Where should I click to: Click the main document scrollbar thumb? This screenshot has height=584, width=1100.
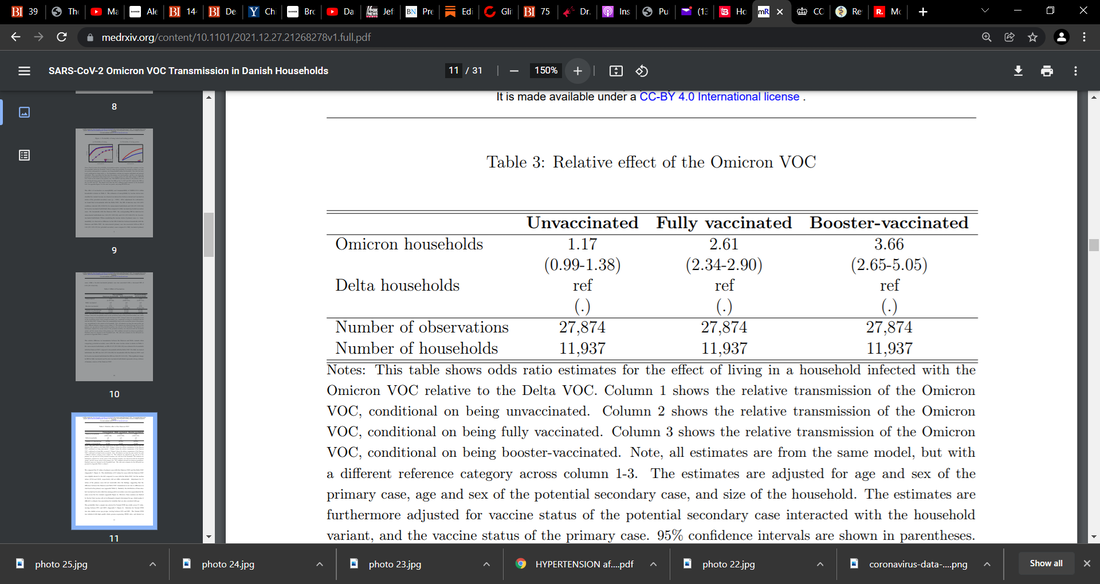pyautogui.click(x=1094, y=244)
